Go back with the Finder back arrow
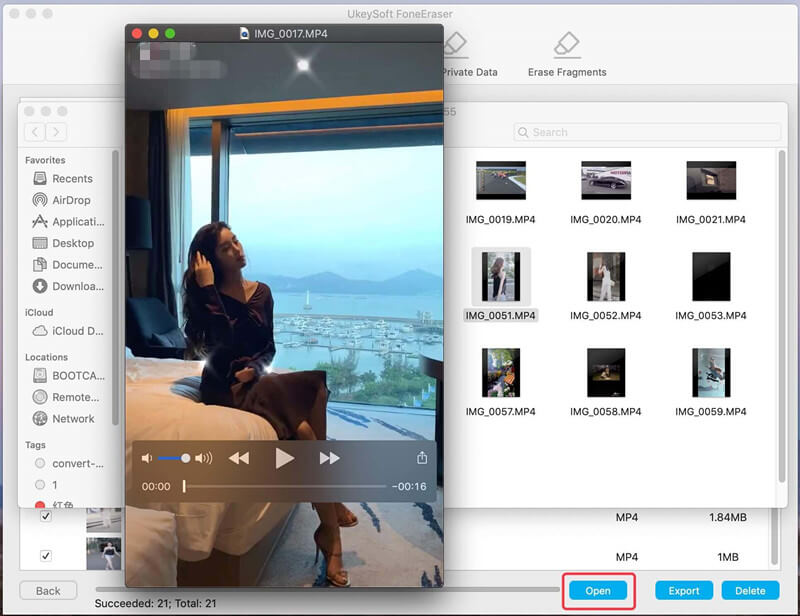 [x=36, y=132]
